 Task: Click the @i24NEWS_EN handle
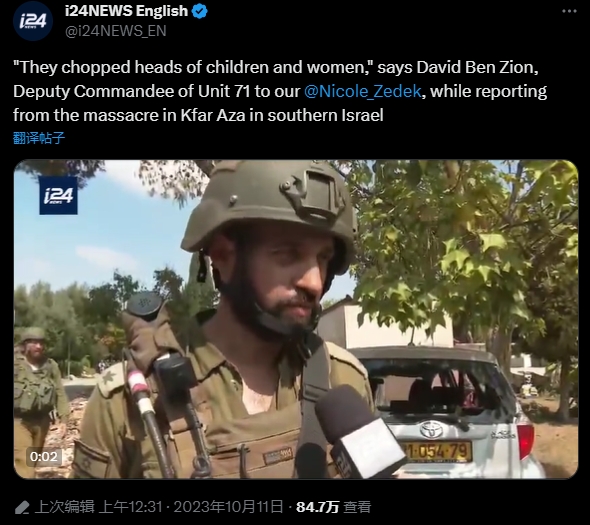coord(116,31)
